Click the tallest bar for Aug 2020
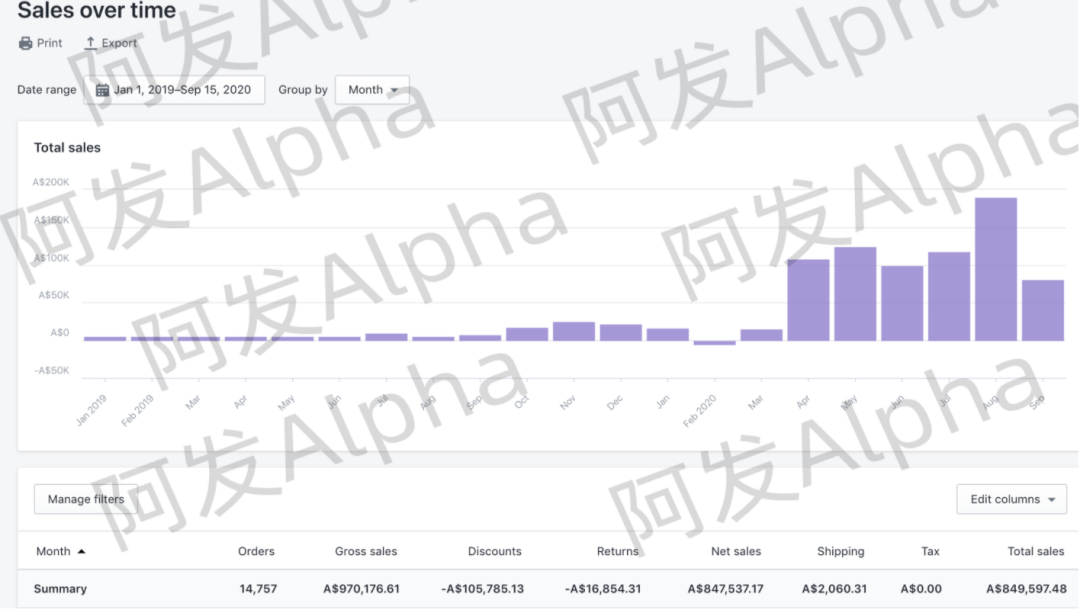 coord(996,269)
